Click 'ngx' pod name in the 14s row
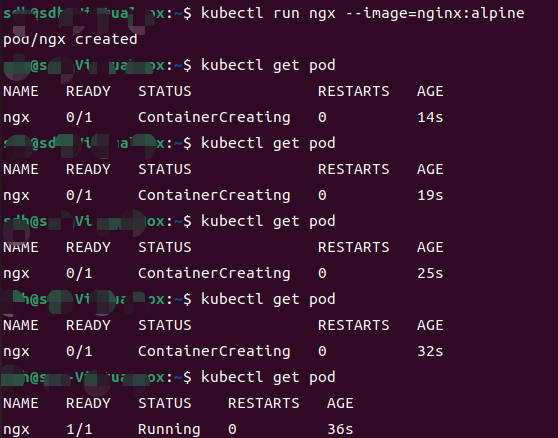The height and width of the screenshot is (438, 558). click(16, 118)
